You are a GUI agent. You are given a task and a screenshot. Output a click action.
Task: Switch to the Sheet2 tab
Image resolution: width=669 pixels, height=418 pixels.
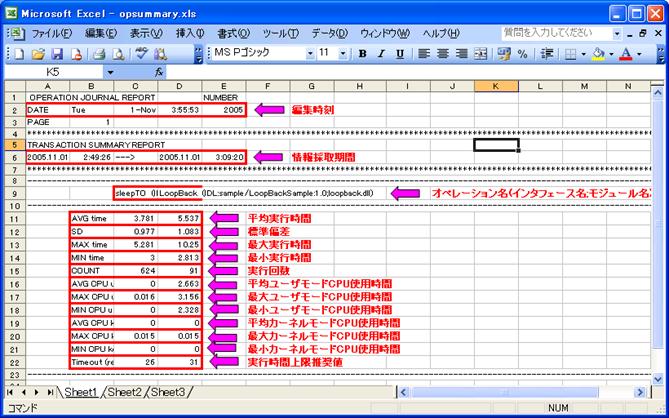pos(125,392)
